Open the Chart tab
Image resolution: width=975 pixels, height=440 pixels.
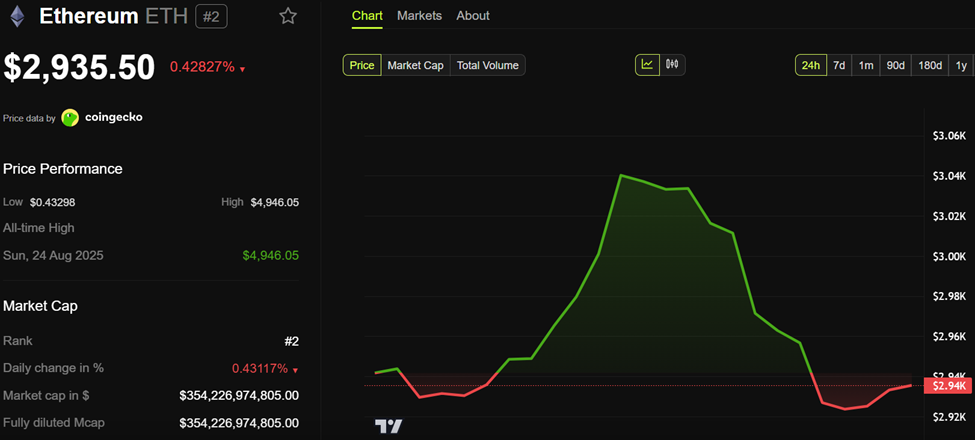point(367,16)
